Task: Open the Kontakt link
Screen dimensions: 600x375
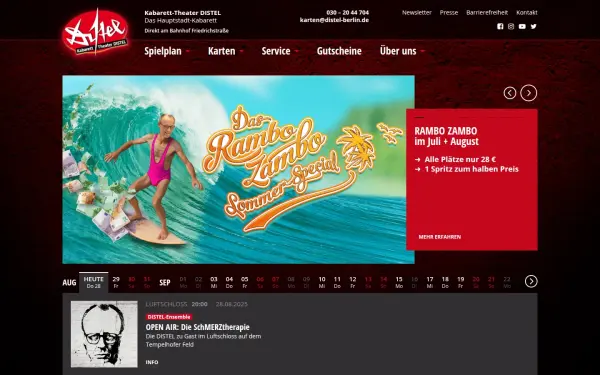Action: (x=527, y=13)
